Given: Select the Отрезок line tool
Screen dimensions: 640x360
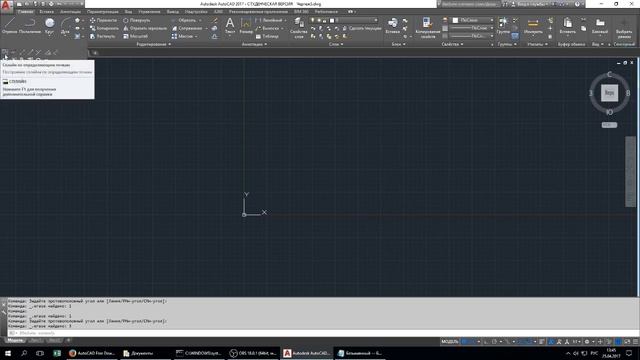Looking at the screenshot, I should click(9, 25).
